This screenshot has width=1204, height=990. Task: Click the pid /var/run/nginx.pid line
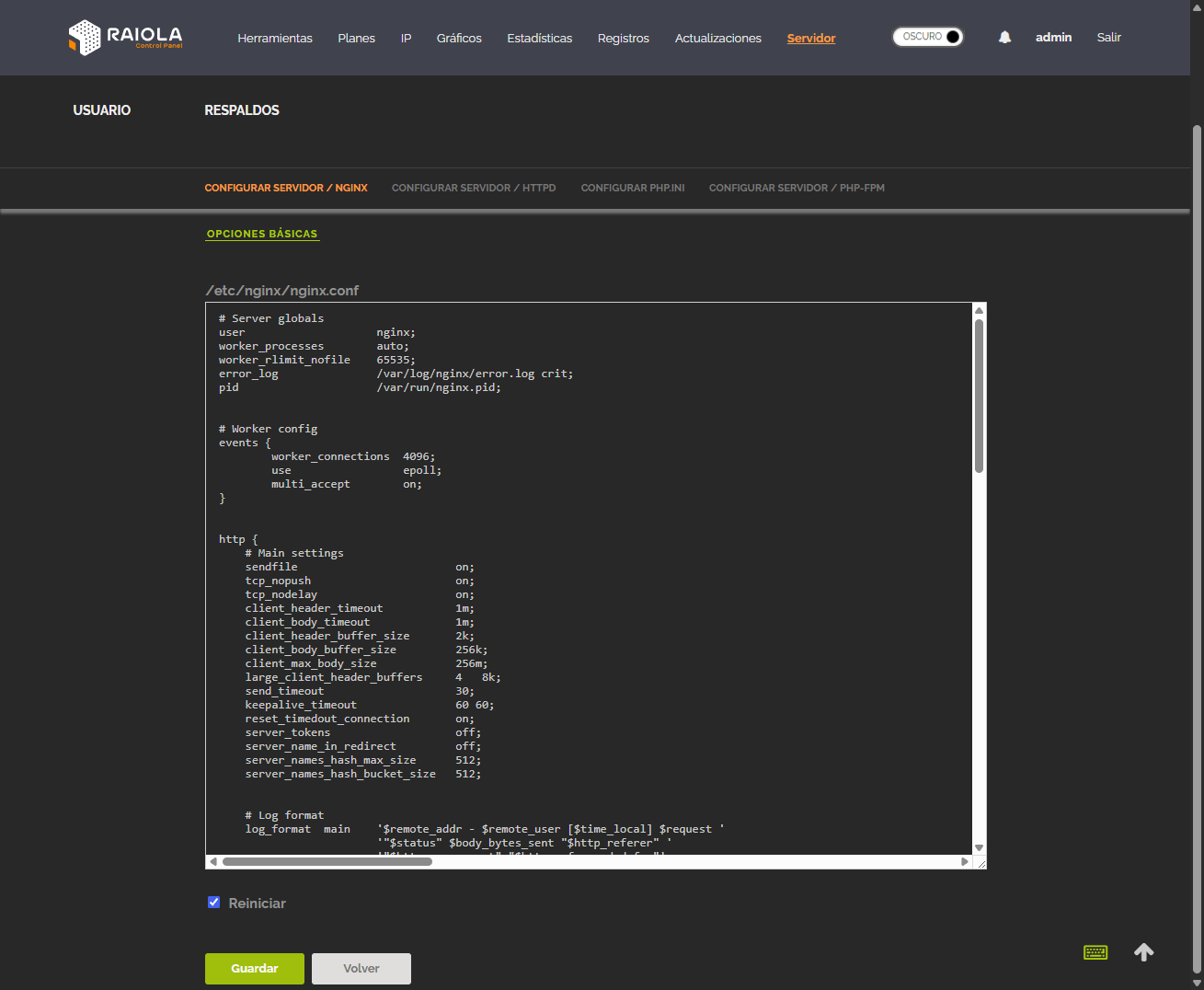click(361, 387)
